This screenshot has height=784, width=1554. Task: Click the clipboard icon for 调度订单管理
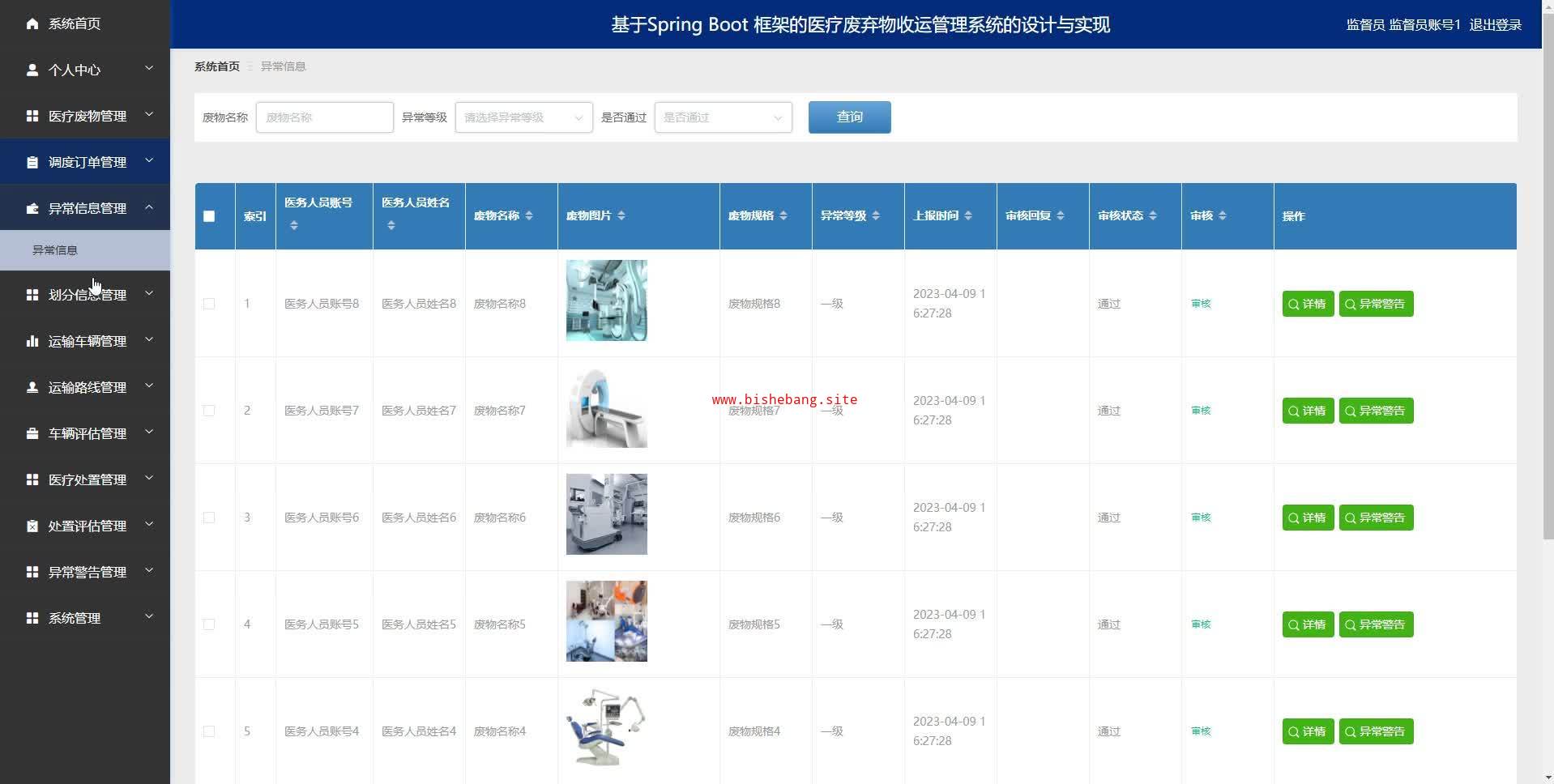[32, 162]
